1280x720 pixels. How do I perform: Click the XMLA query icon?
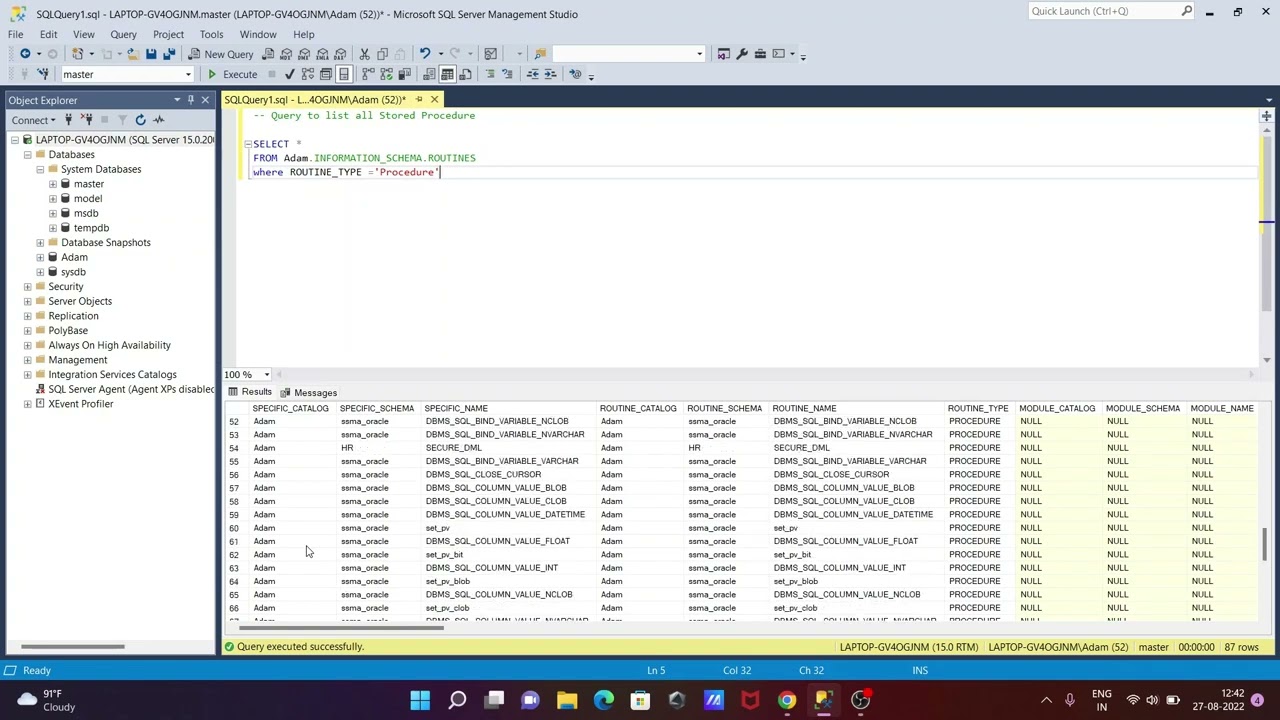322,54
